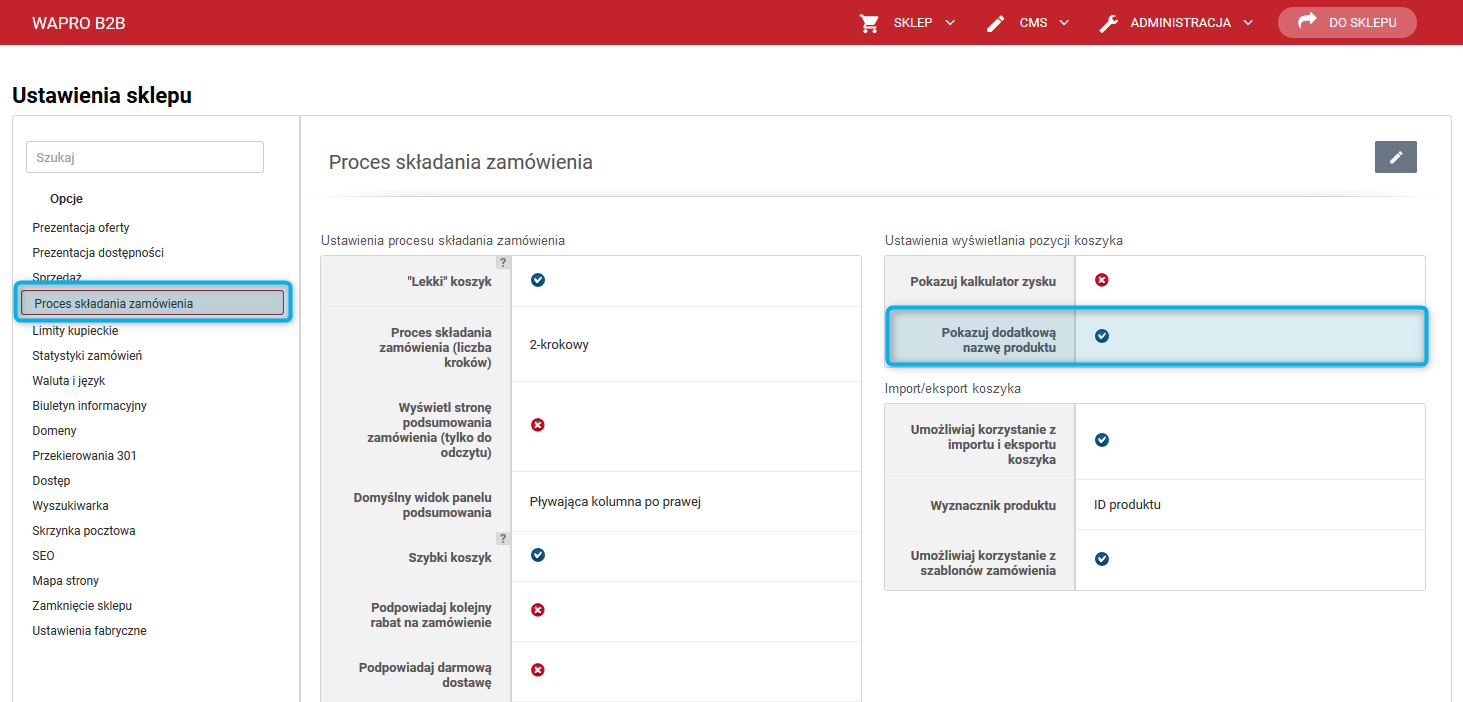This screenshot has height=702, width=1463.
Task: Click the "ID produktu" value
Action: pos(1127,505)
